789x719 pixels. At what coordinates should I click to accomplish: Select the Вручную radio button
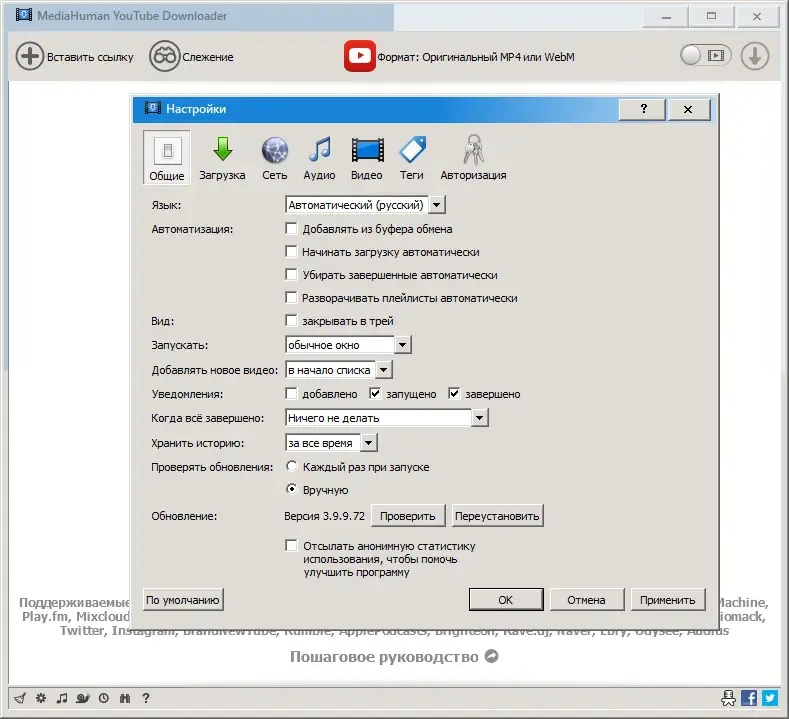292,489
